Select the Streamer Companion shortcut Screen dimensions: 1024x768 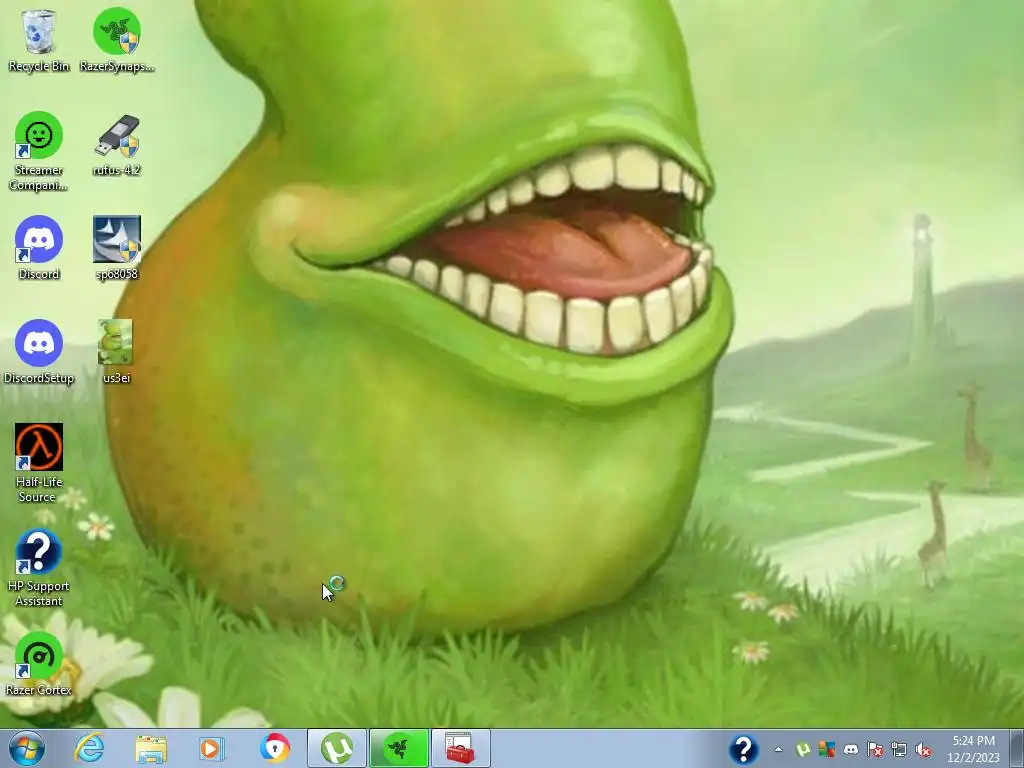(39, 151)
